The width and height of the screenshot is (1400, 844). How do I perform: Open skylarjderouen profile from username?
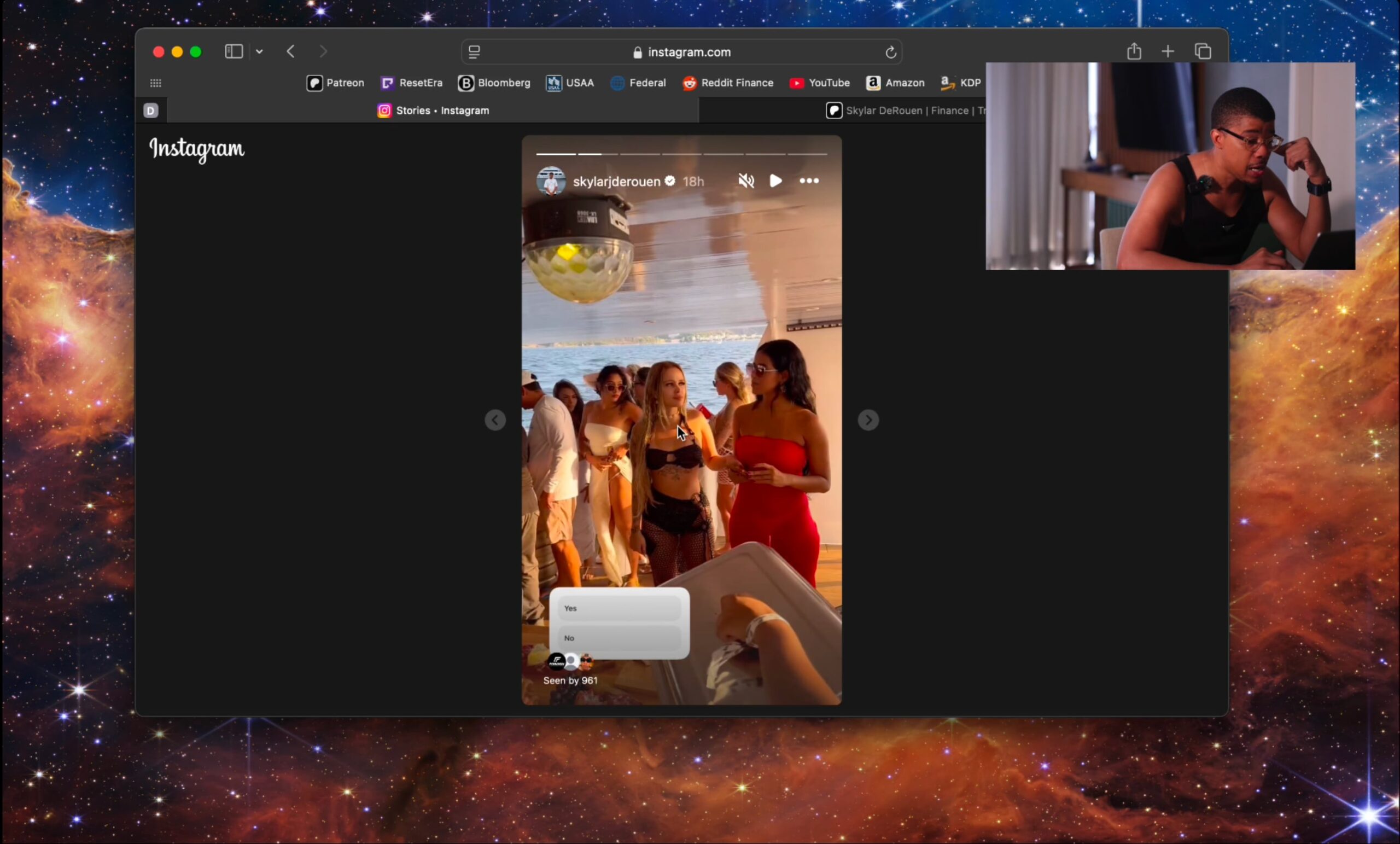pos(616,181)
